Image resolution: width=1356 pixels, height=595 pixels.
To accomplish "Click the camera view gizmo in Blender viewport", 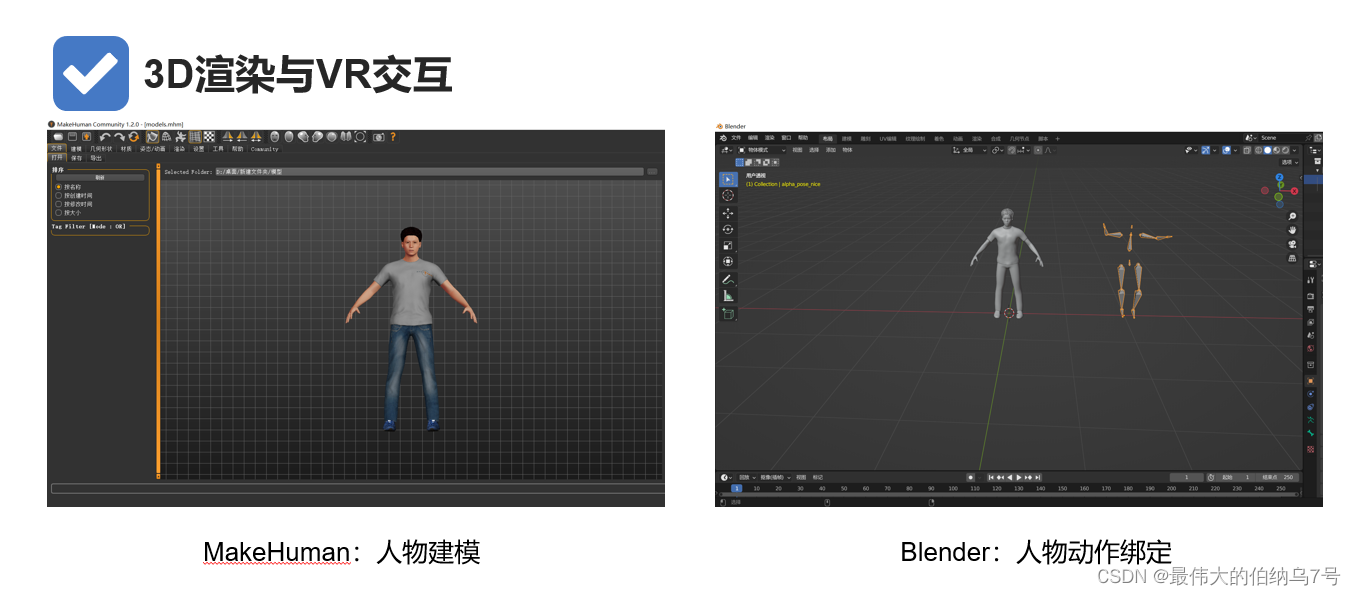I will tap(1292, 244).
